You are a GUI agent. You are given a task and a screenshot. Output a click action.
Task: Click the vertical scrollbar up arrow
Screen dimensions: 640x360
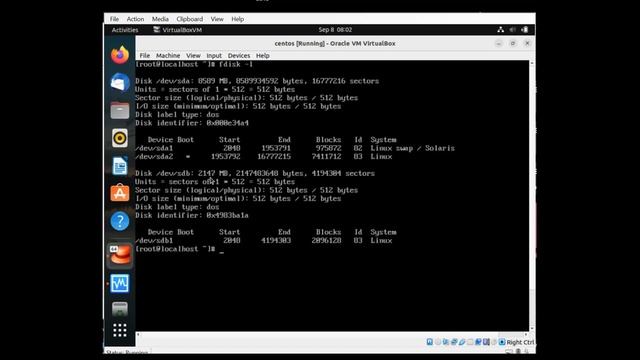531,64
